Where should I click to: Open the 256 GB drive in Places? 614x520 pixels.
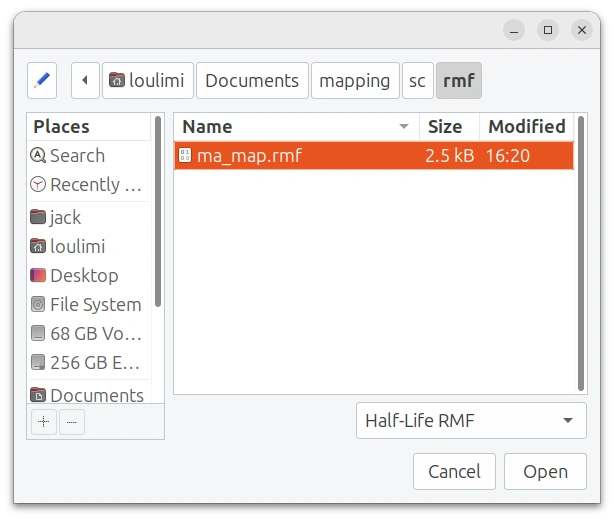tap(89, 363)
